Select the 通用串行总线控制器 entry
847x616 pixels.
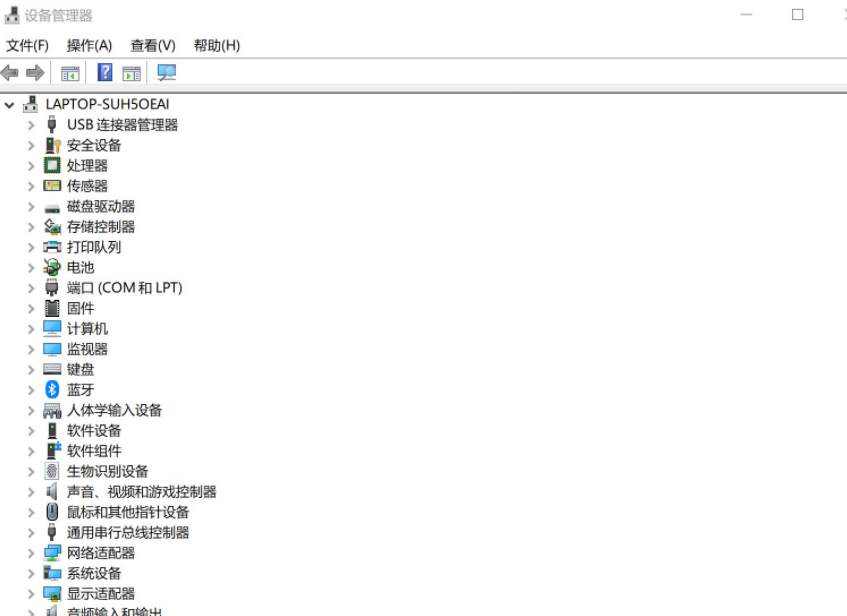click(x=128, y=533)
